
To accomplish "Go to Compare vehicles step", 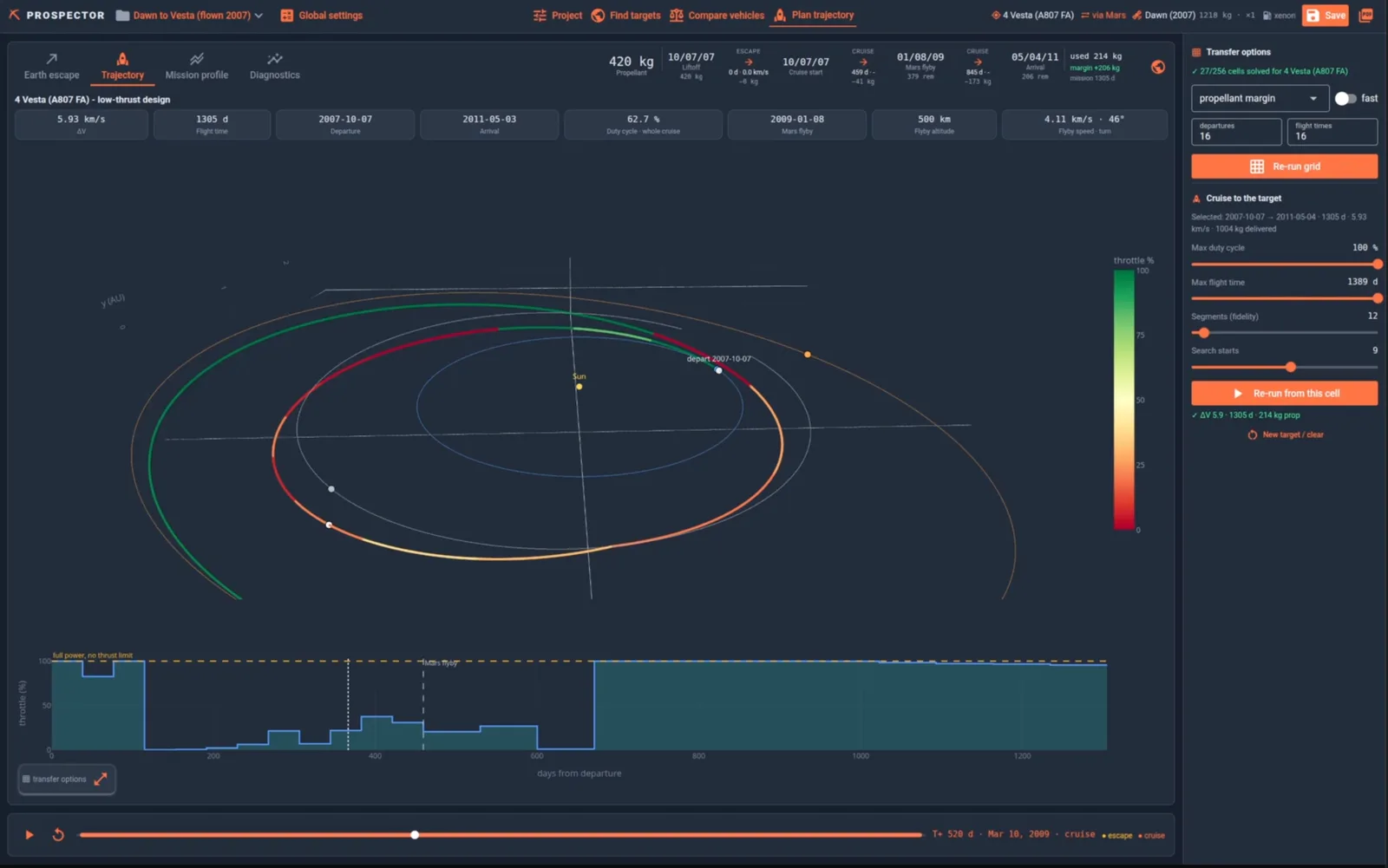I will pos(717,16).
